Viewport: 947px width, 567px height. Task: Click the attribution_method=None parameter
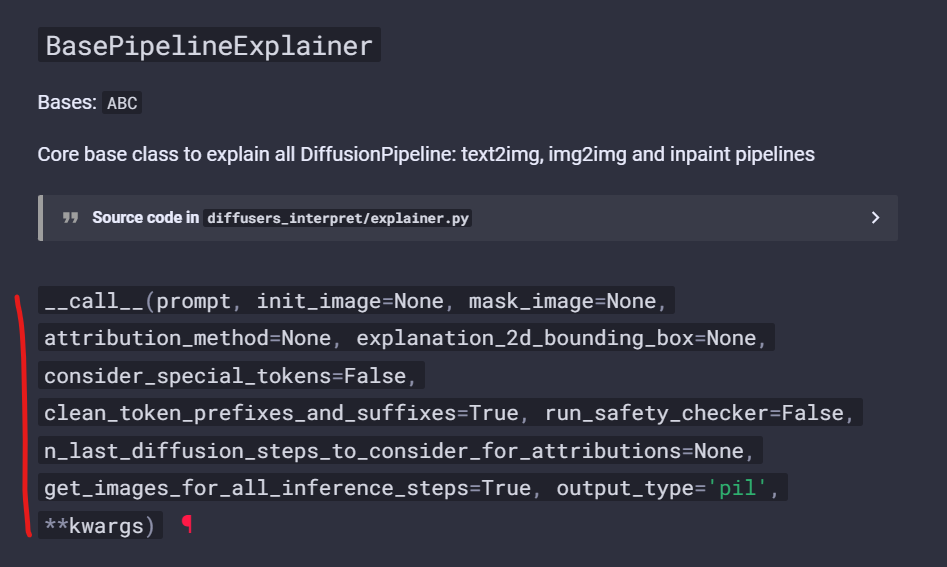[187, 338]
